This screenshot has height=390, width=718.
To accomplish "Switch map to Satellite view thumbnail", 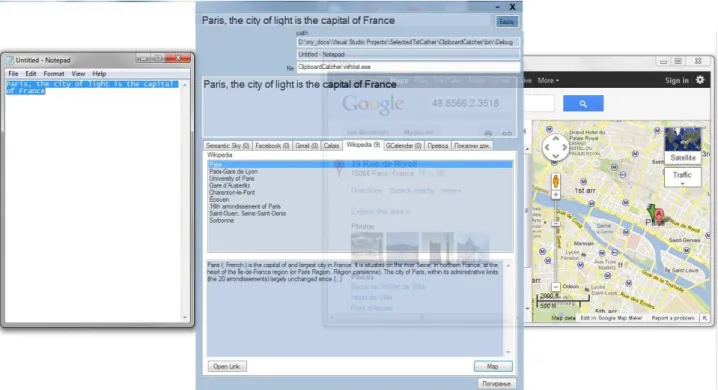I will (682, 146).
